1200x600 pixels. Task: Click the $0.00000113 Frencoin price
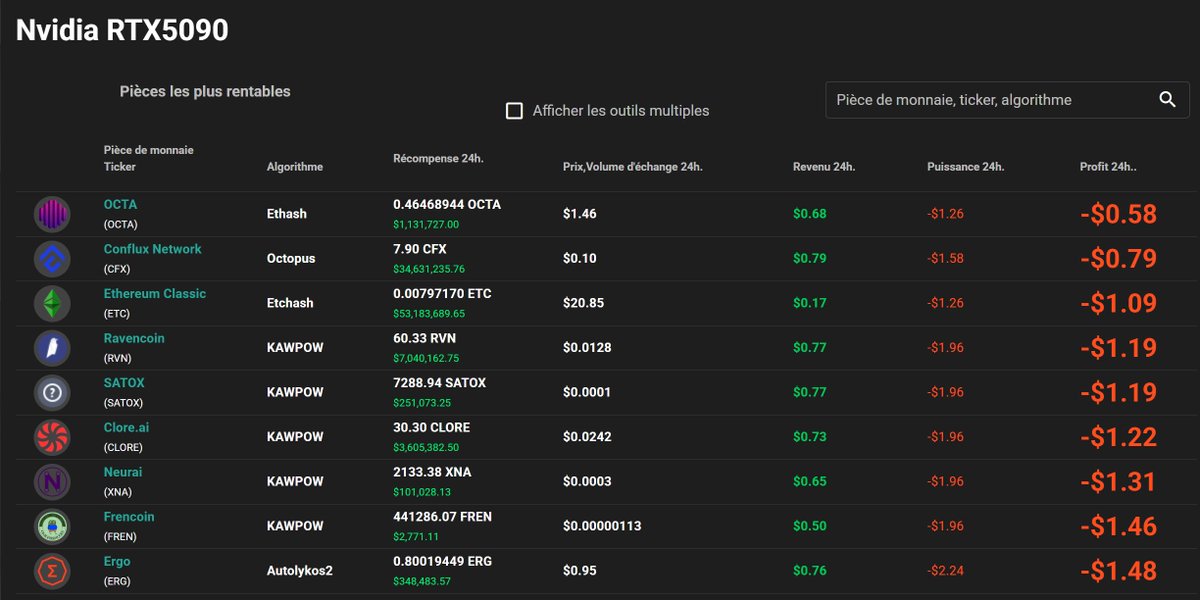click(602, 526)
